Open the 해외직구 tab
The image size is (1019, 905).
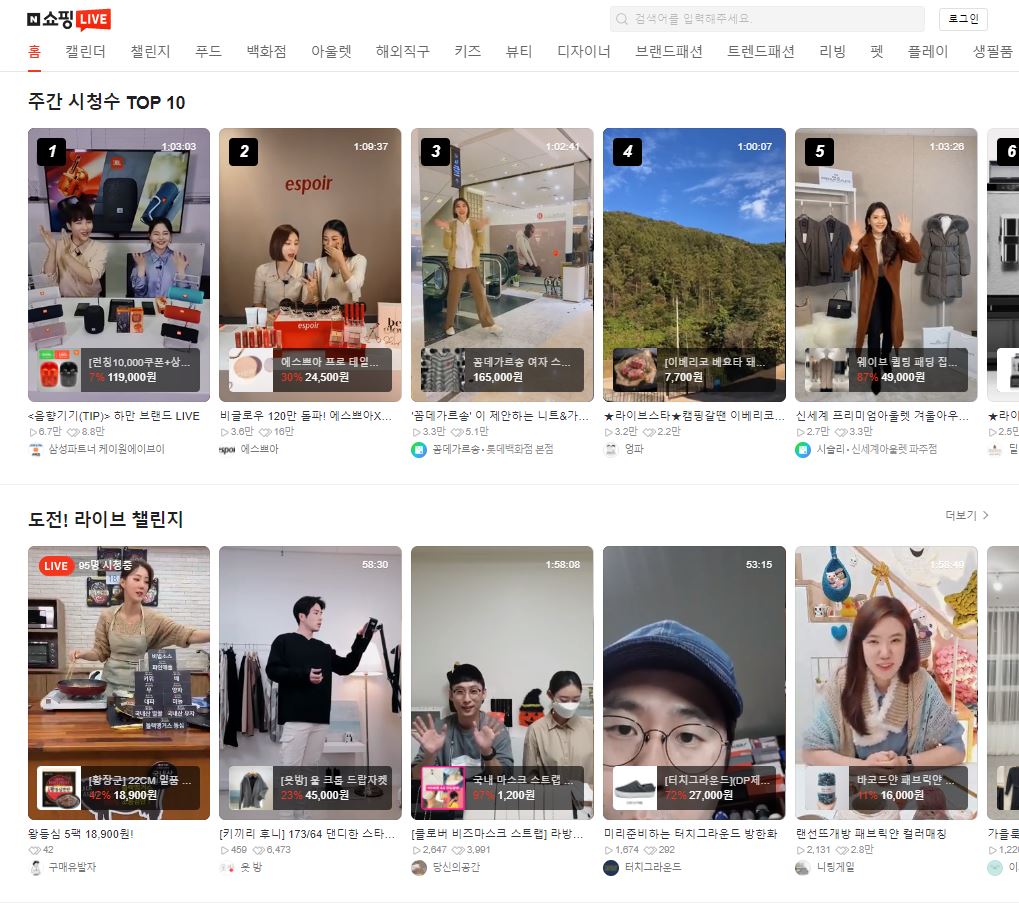402,51
